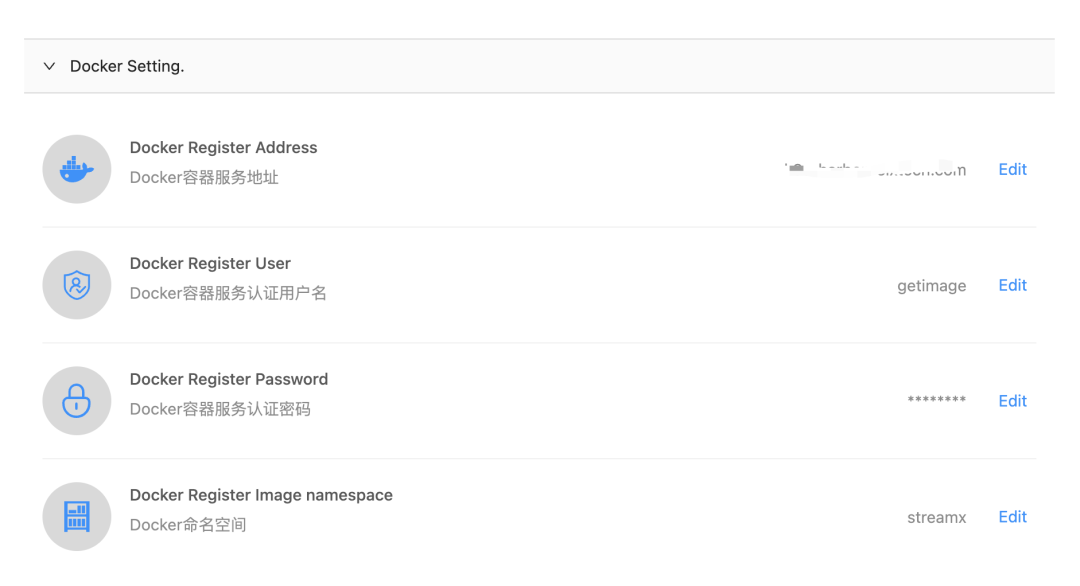This screenshot has width=1080, height=586.
Task: Click the Docker容器服务地址 description text
Action: coord(204,178)
